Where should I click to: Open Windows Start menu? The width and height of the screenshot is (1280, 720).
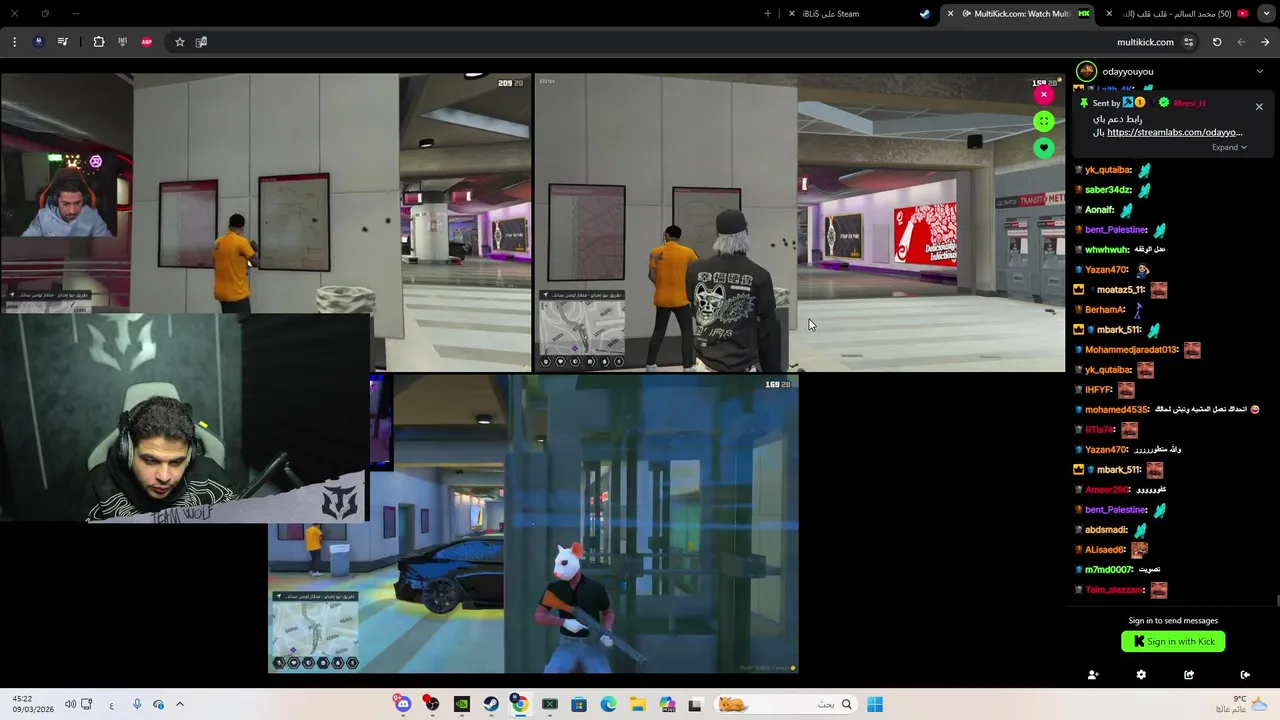(x=875, y=704)
